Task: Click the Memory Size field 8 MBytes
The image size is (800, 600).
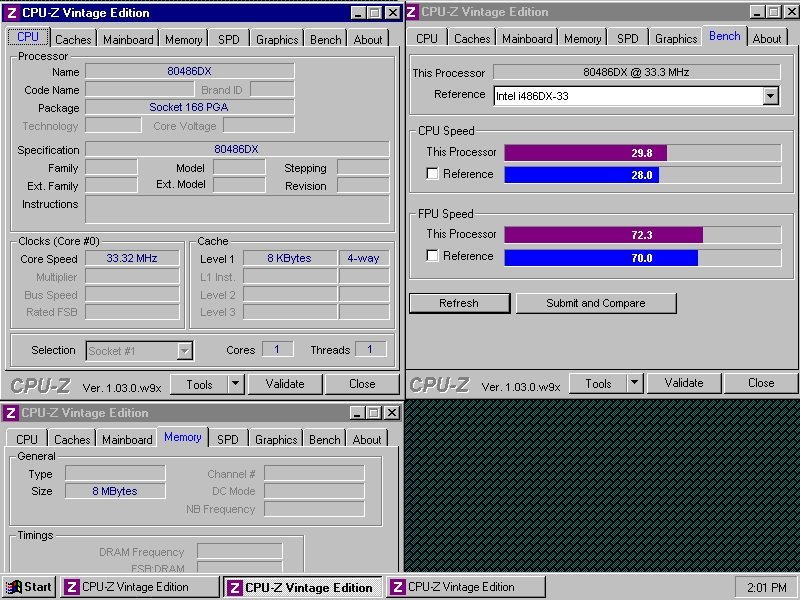Action: (115, 491)
